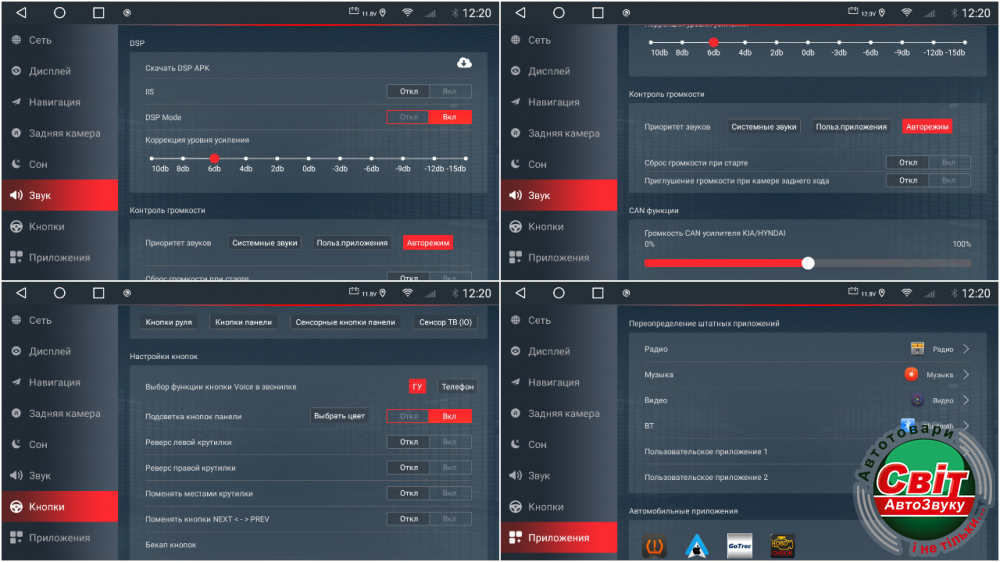Toggle the DSP Mode switch
The height and width of the screenshot is (562, 1000).
428,117
